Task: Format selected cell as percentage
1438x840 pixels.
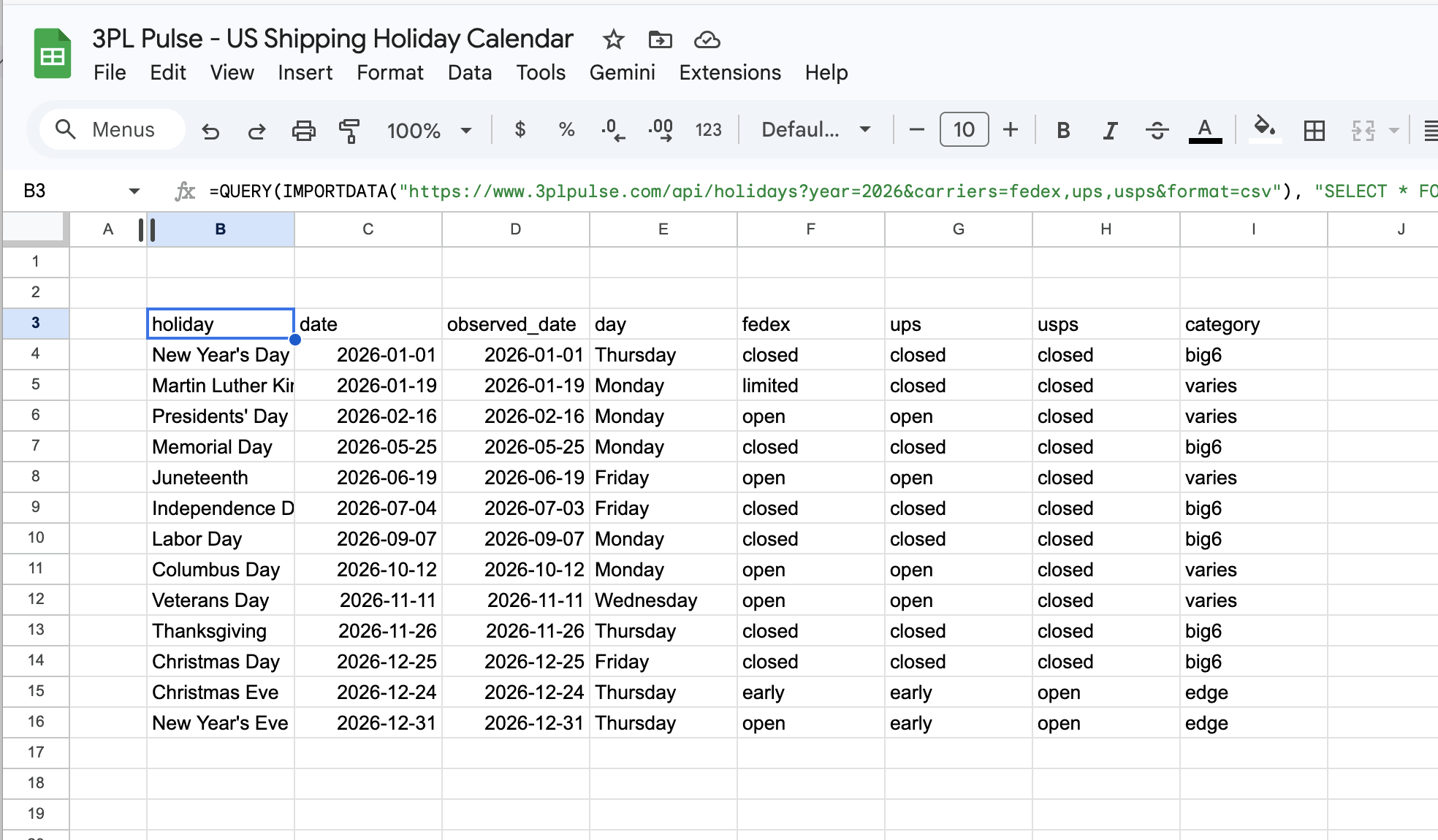Action: coord(566,130)
